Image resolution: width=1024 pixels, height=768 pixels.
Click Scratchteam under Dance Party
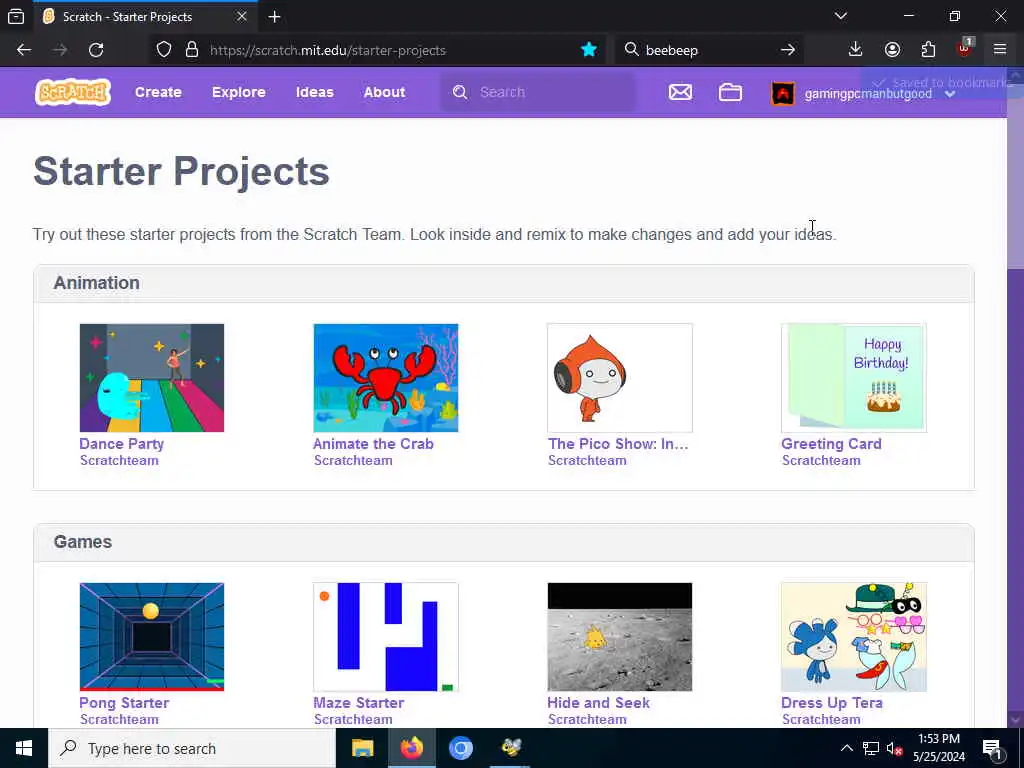(119, 460)
